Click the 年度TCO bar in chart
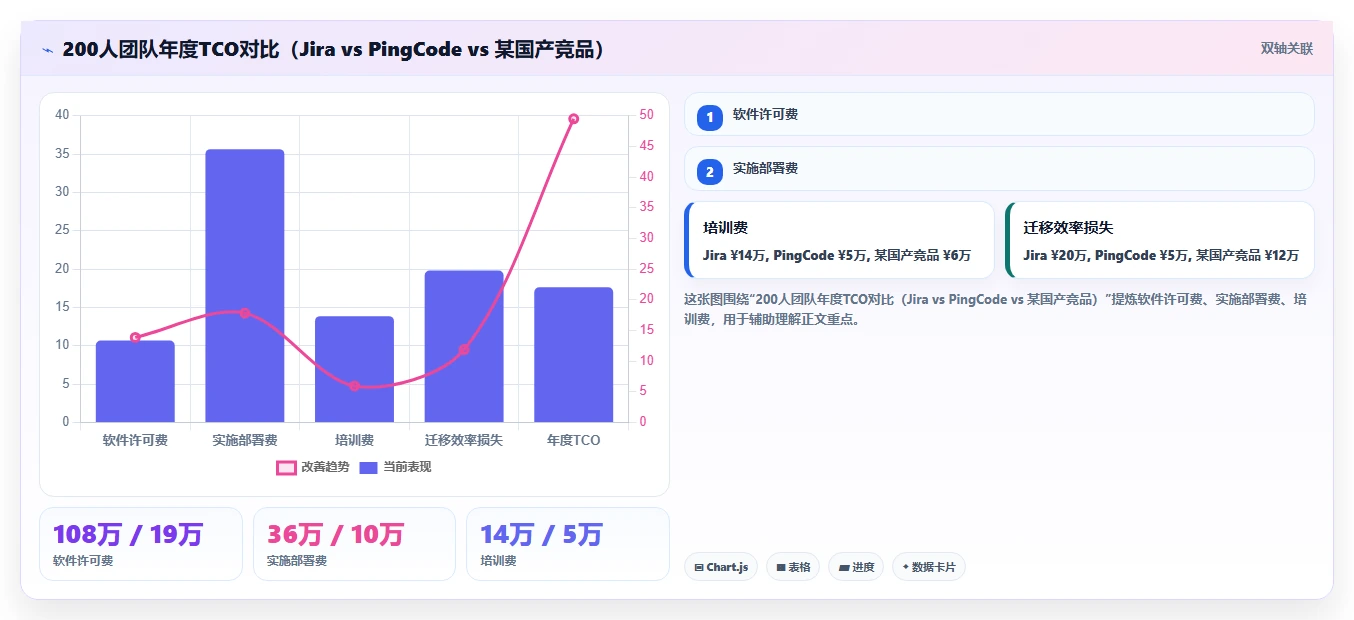 573,355
